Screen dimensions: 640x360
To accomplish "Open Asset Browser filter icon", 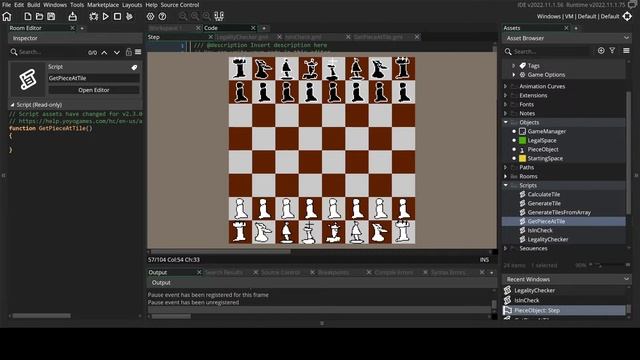I will pyautogui.click(x=612, y=51).
